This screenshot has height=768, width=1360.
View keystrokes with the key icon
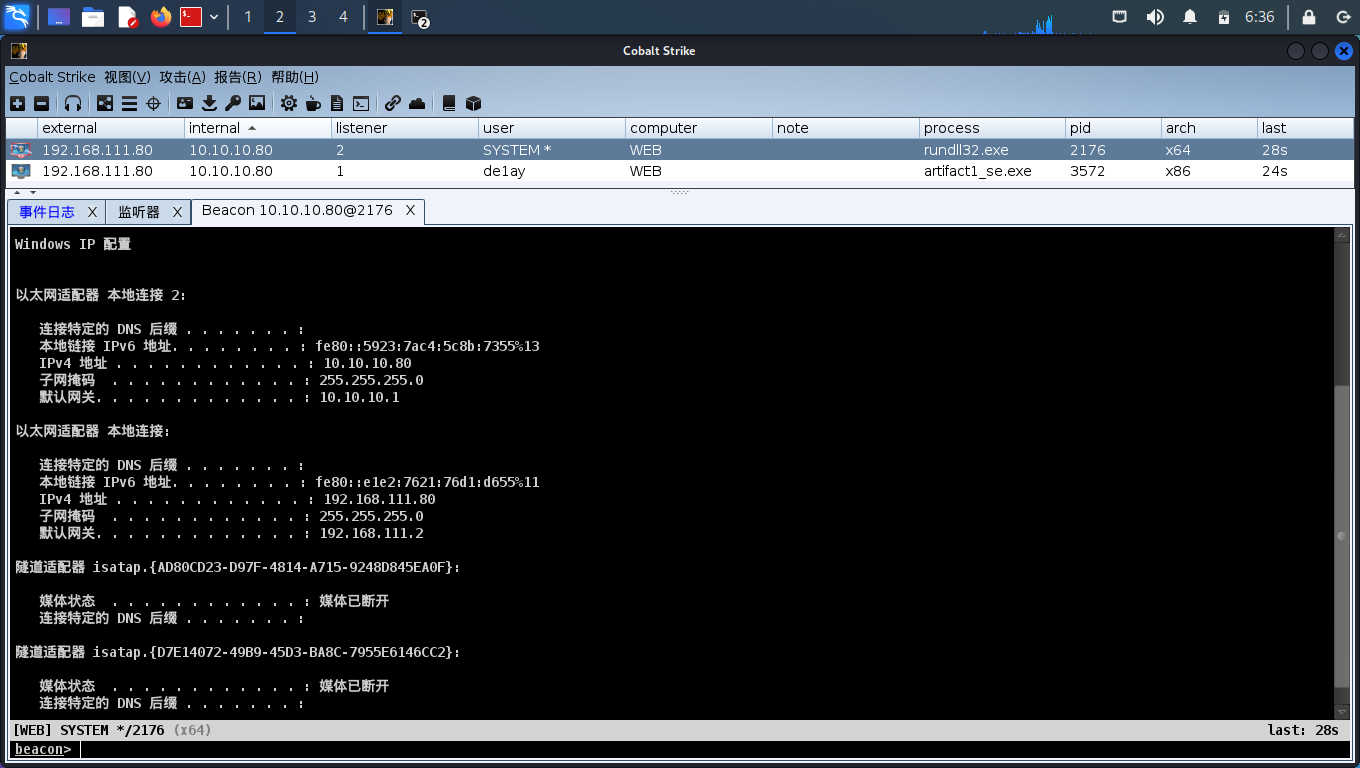point(233,103)
